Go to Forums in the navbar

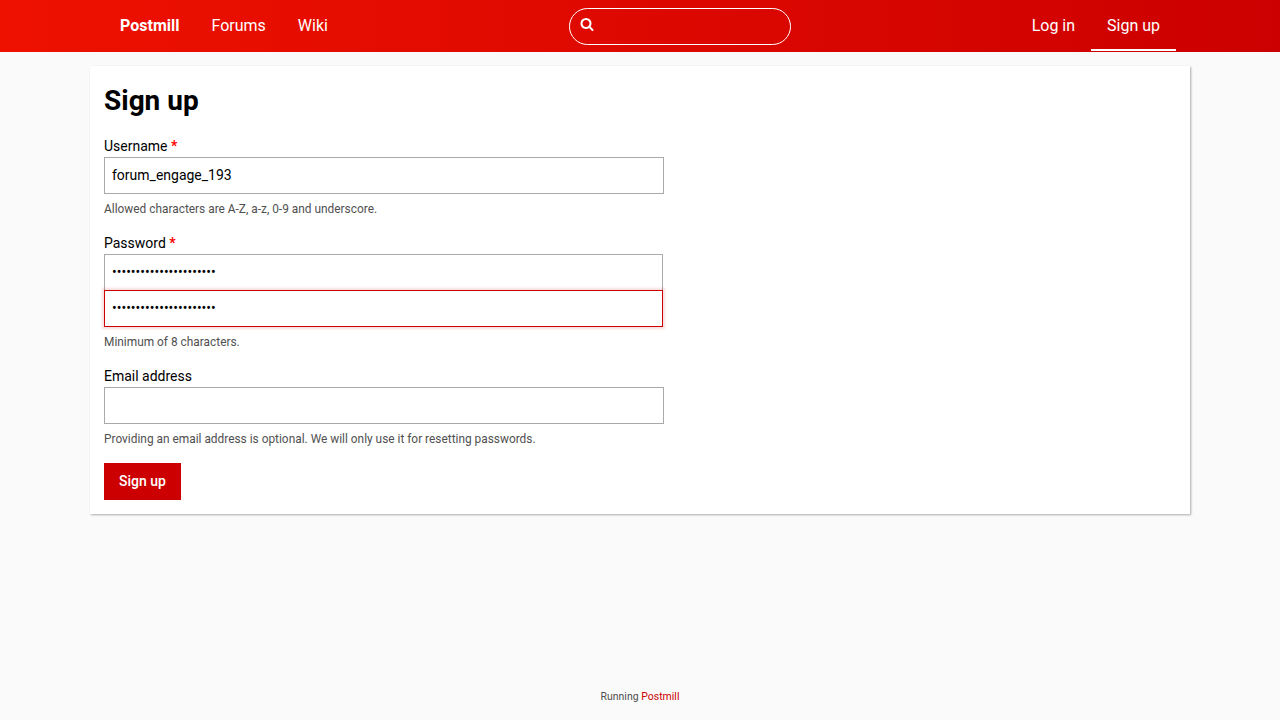pos(238,26)
